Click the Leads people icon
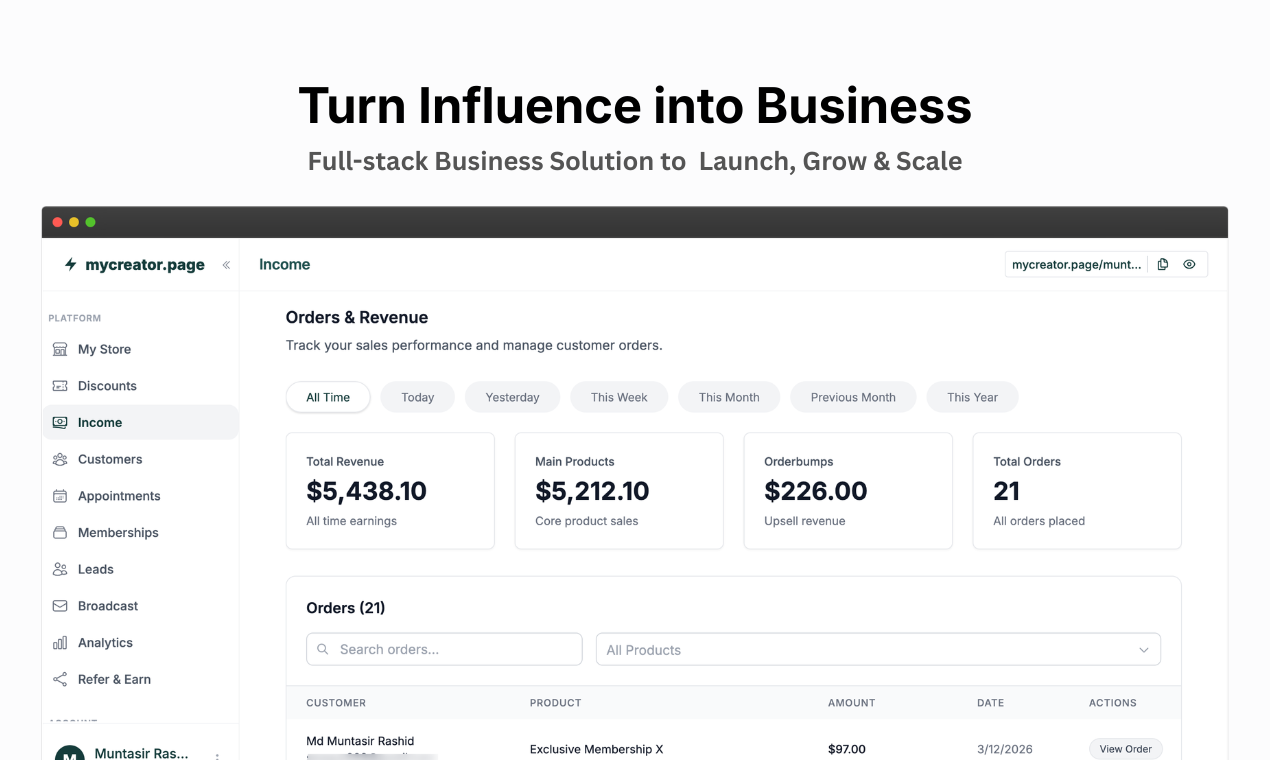The image size is (1270, 760). point(60,570)
